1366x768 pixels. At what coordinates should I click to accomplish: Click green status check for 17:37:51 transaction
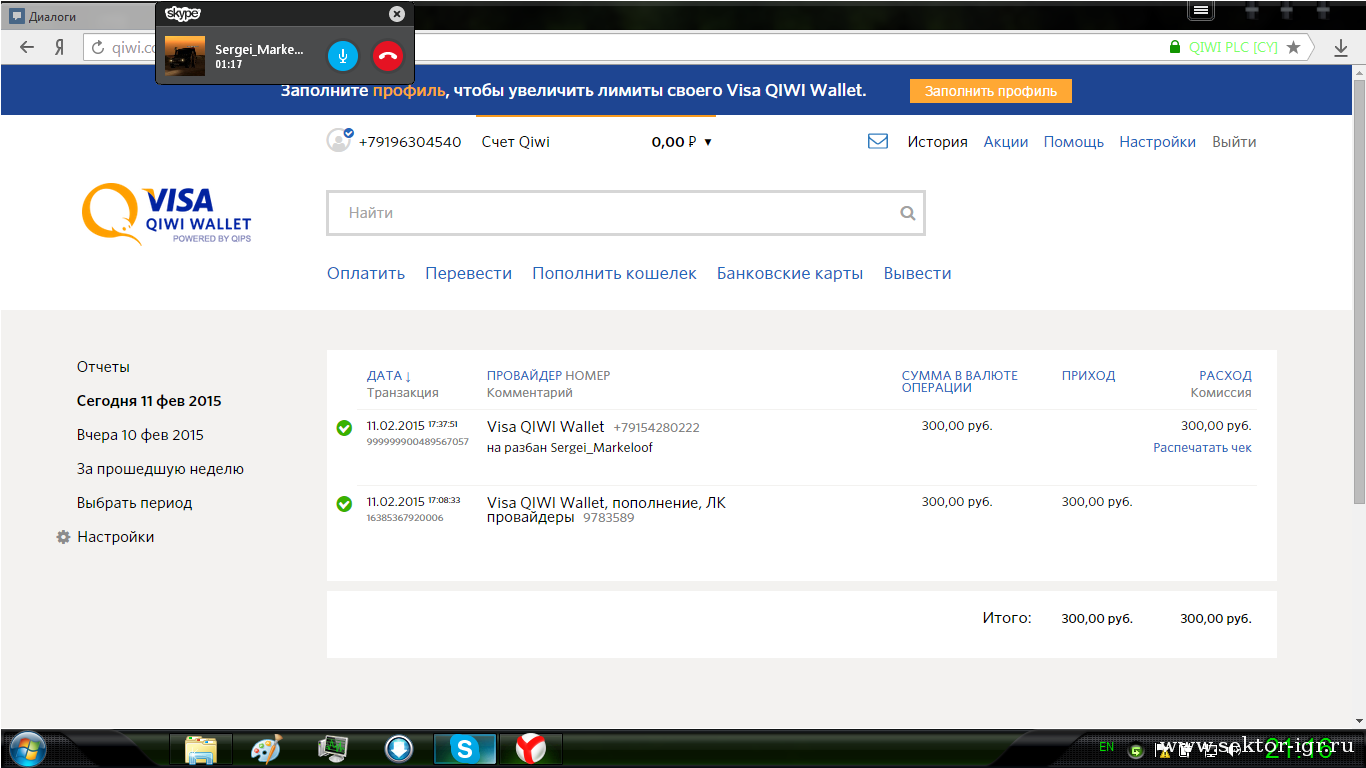pos(344,428)
